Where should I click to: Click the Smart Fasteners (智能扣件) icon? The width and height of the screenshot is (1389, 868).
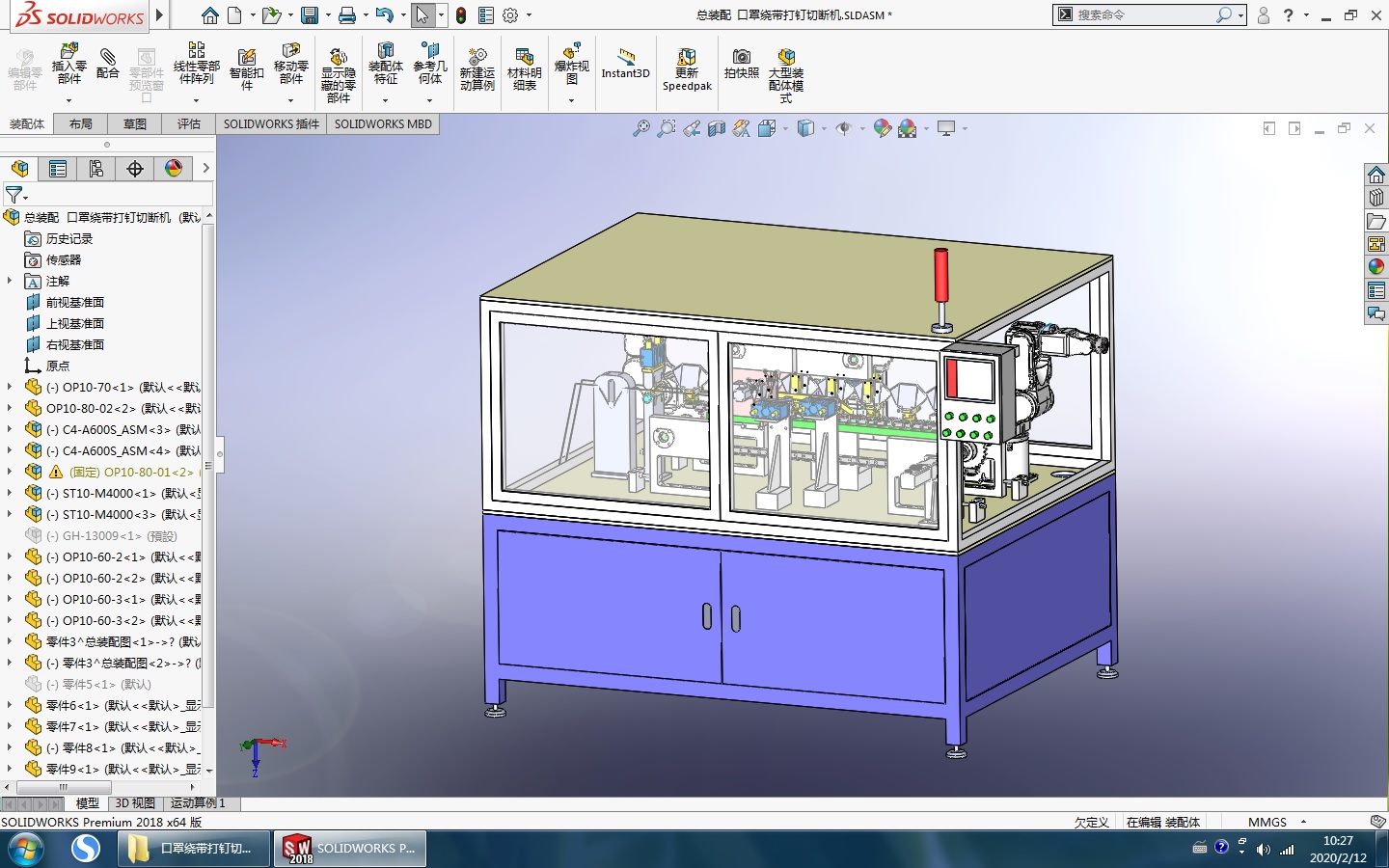point(247,69)
